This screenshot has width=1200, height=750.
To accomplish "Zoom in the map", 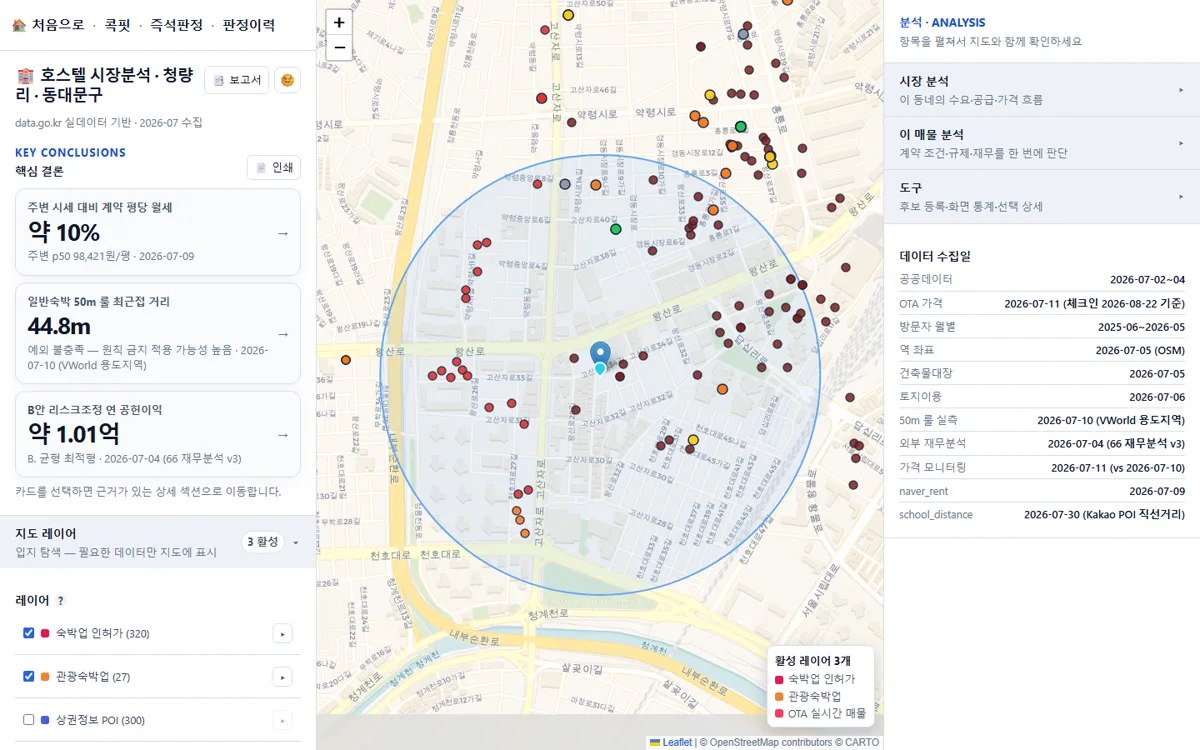I will 339,23.
